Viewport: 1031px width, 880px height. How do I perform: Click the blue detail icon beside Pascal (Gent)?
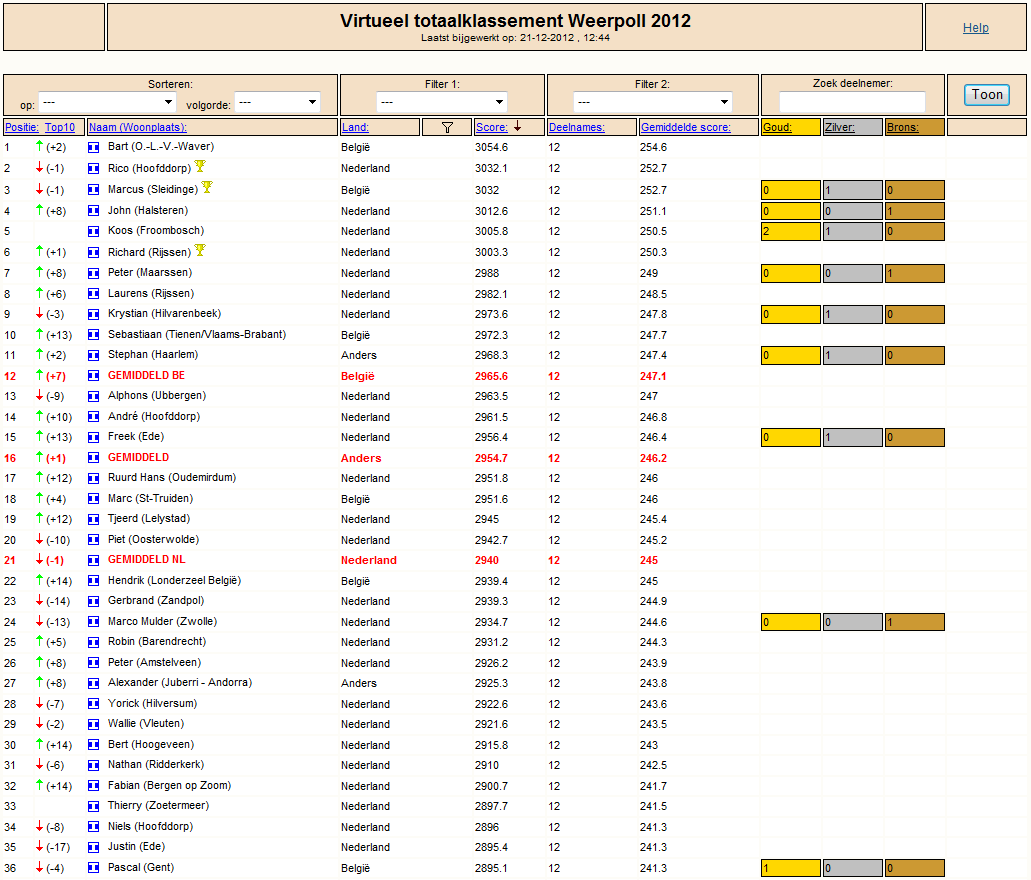pyautogui.click(x=93, y=868)
